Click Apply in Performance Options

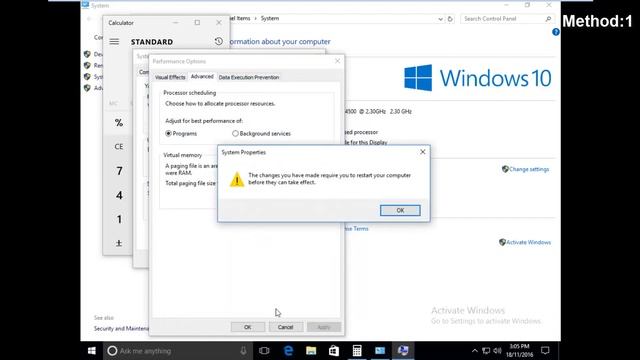click(324, 327)
